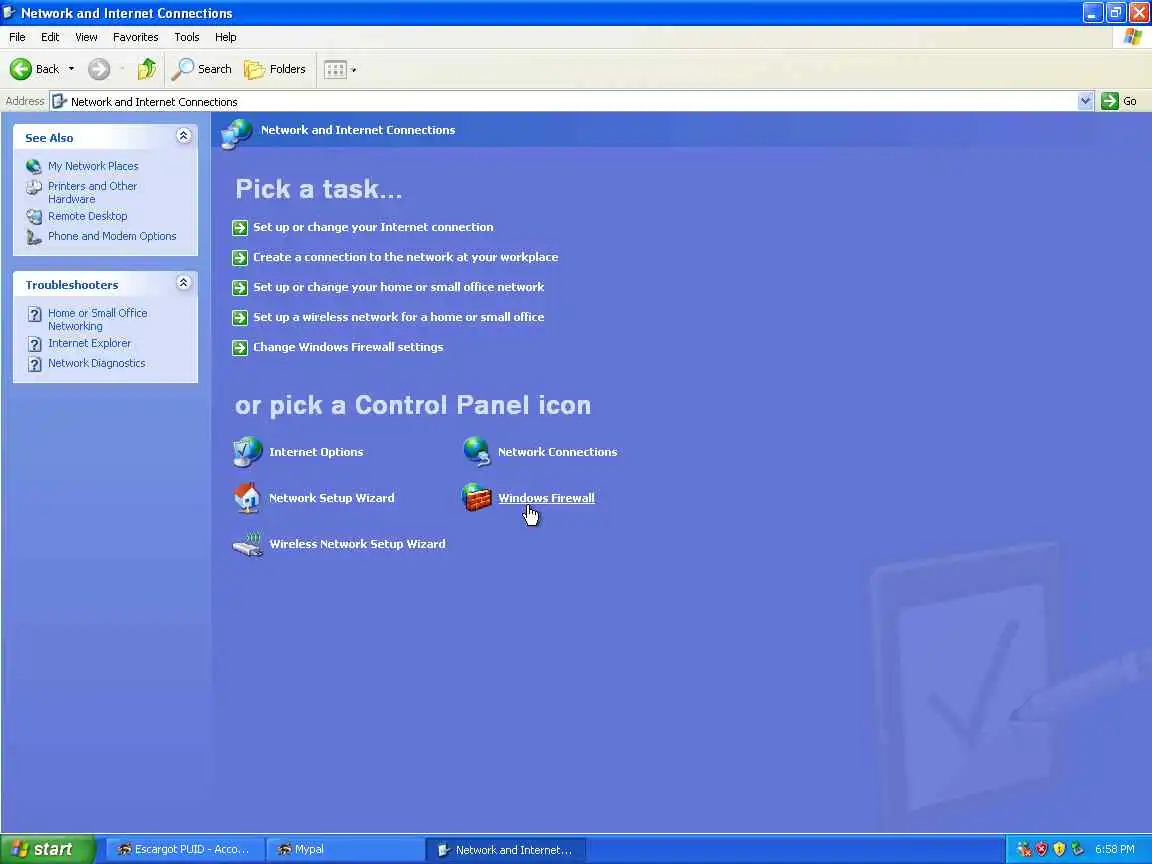
Task: Open the Back history dropdown arrow
Action: (x=71, y=69)
